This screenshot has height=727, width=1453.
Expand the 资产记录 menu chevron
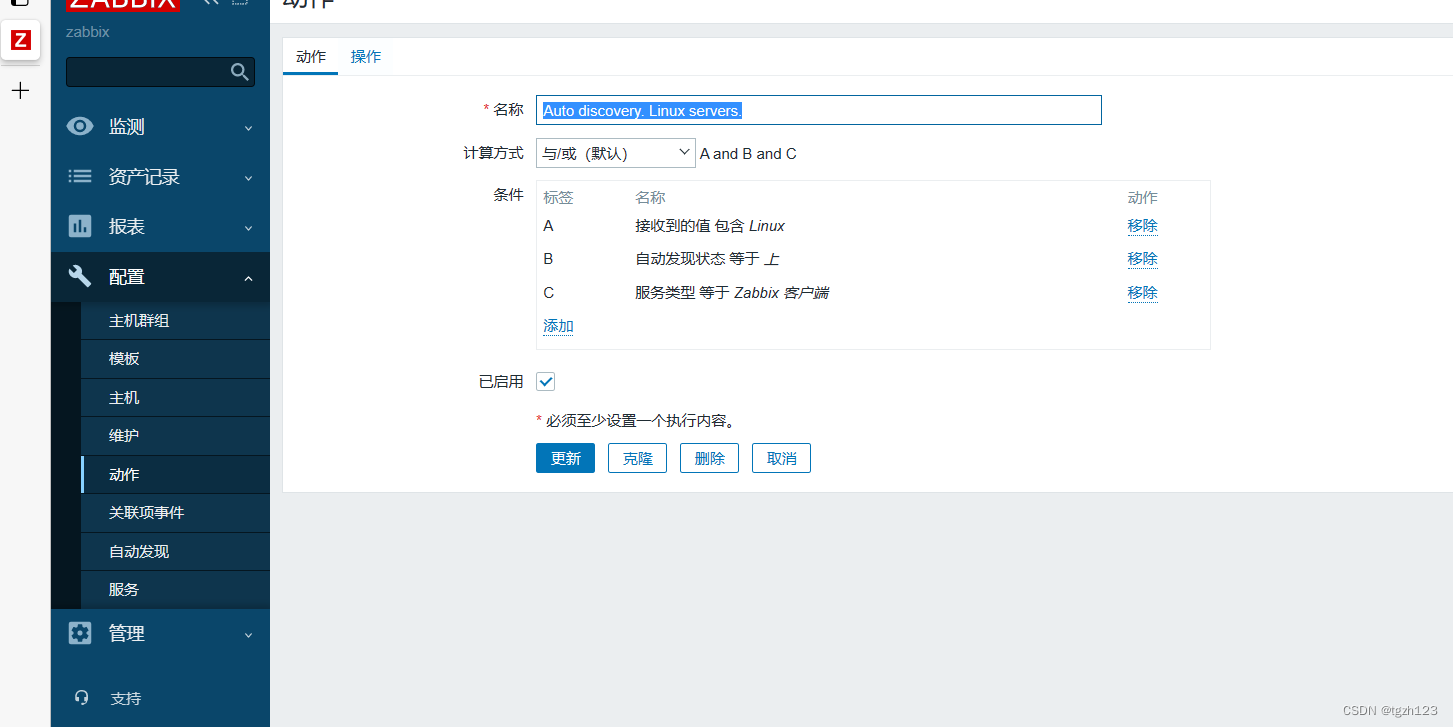click(x=249, y=178)
